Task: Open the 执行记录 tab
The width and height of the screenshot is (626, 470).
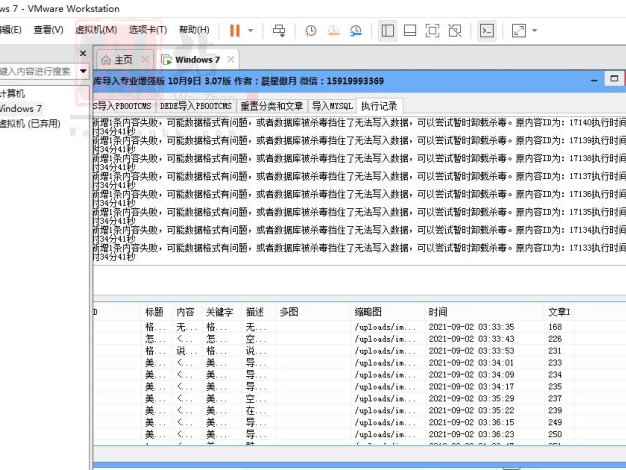Action: 379,106
